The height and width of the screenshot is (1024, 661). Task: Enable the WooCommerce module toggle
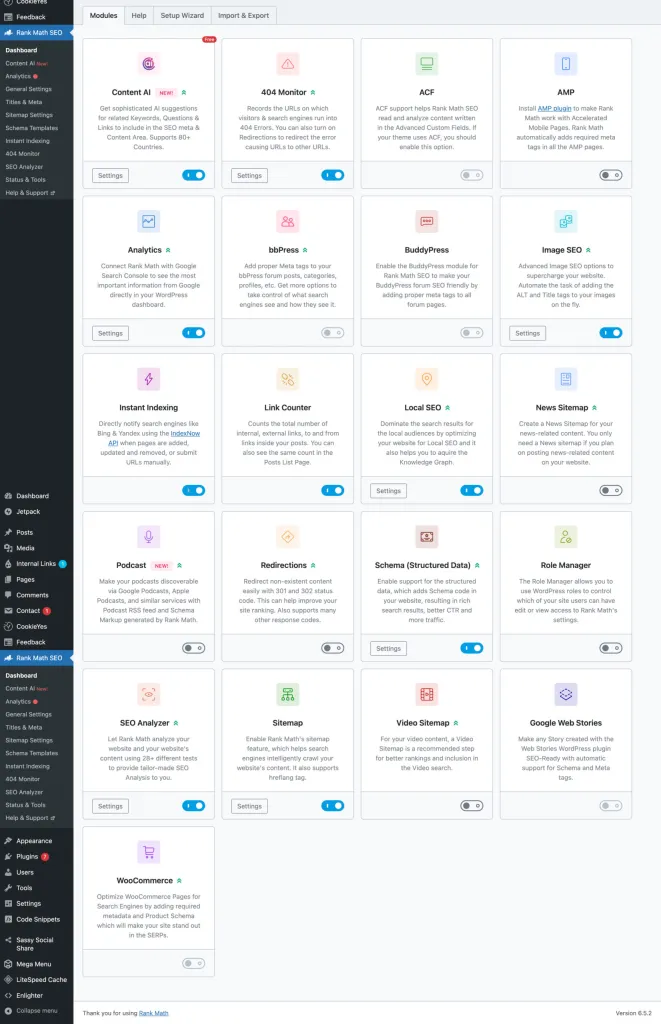[193, 964]
